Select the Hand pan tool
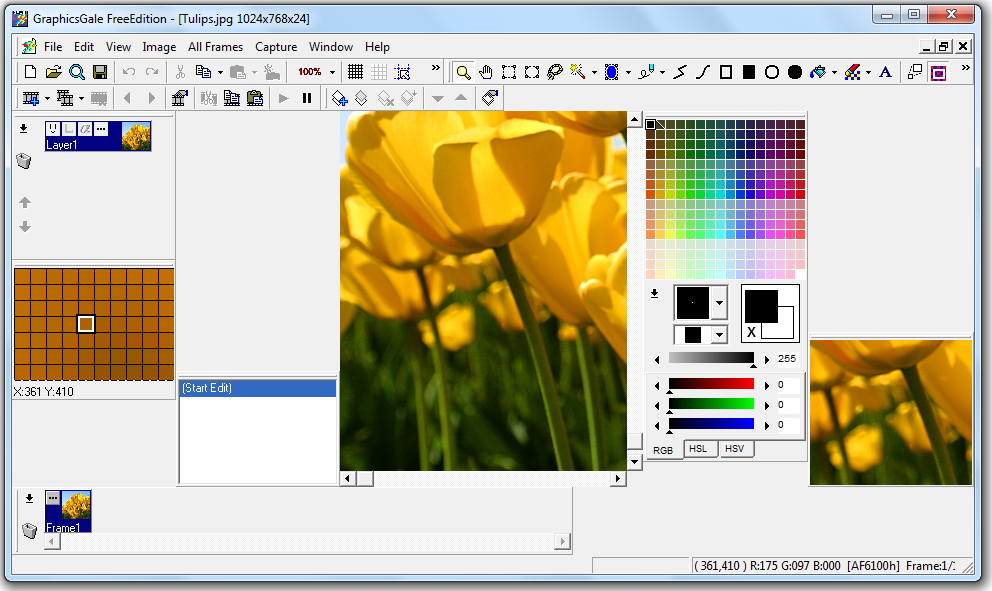Screen dimensions: 992x591 pyautogui.click(x=486, y=72)
